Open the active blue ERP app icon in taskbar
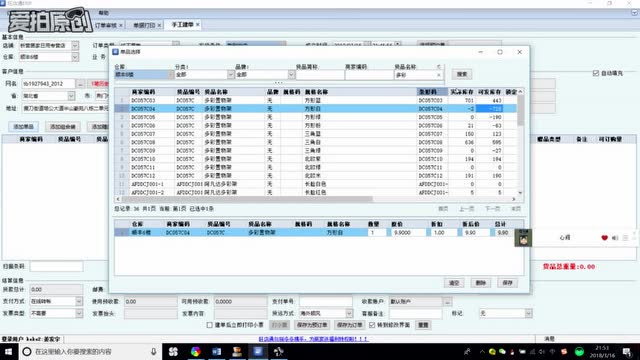The height and width of the screenshot is (360, 640). pos(258,351)
